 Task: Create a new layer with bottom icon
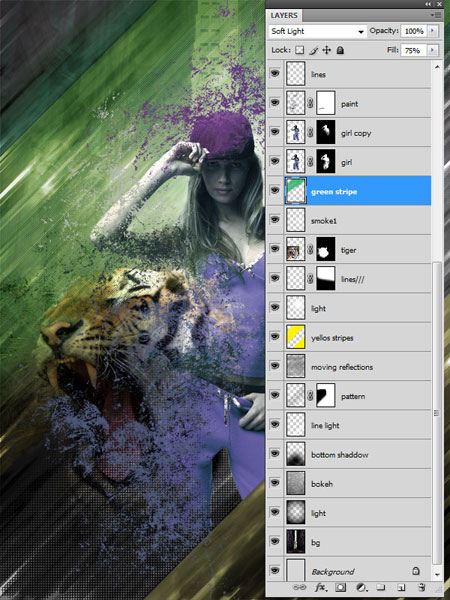[x=401, y=587]
